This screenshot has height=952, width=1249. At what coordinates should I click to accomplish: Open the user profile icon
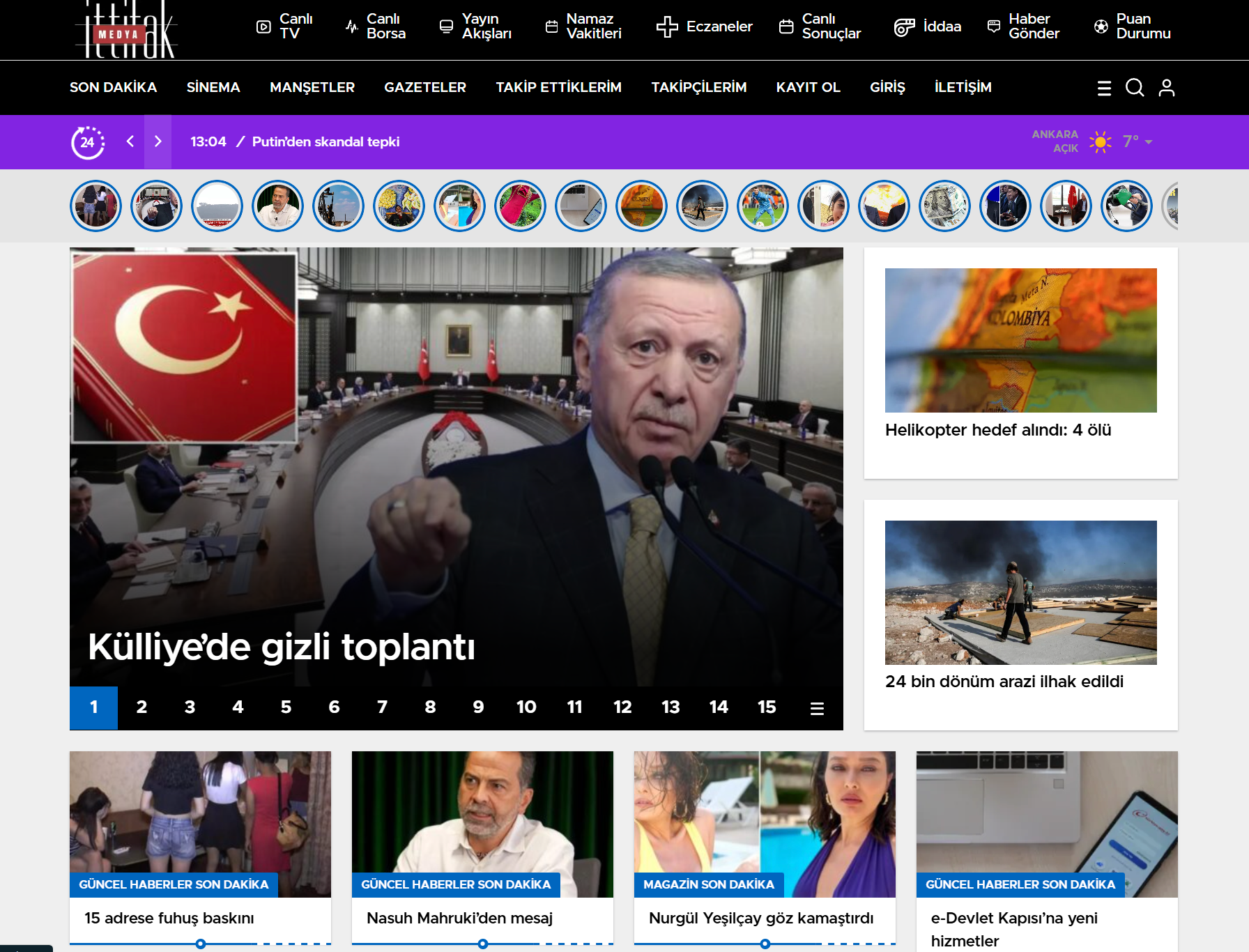pos(1167,87)
